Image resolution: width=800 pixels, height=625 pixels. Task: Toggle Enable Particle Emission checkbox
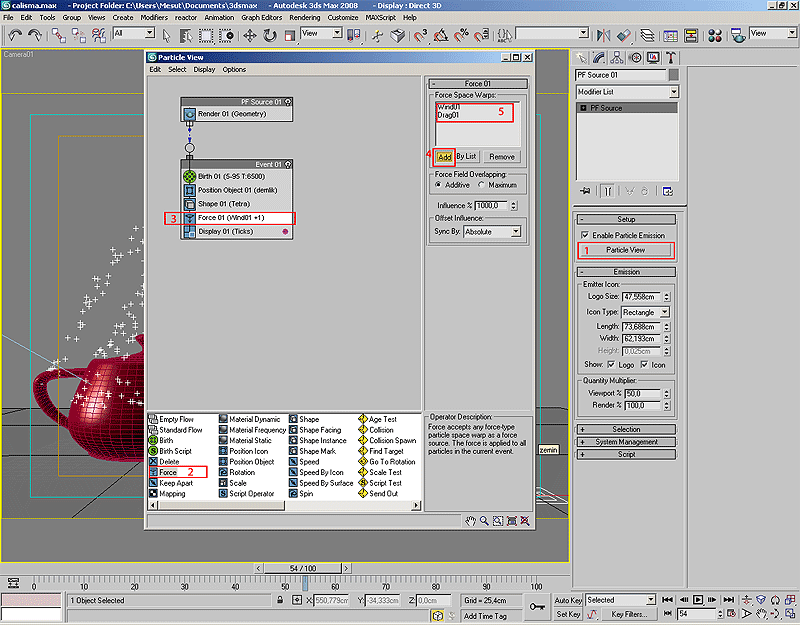click(585, 235)
